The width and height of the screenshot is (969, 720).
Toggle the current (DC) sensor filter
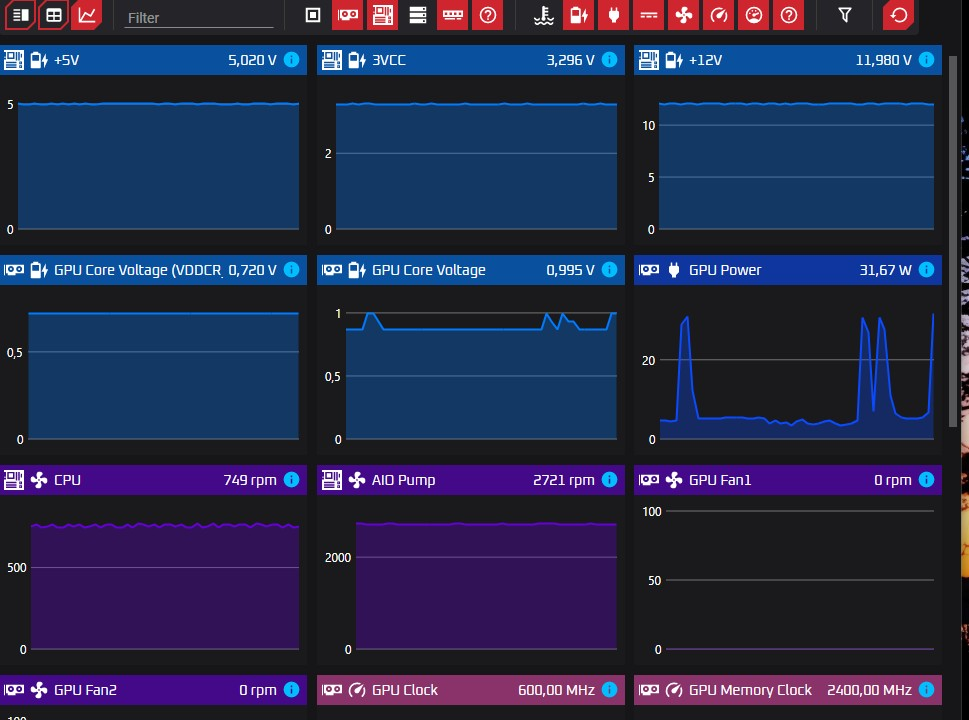tap(649, 15)
